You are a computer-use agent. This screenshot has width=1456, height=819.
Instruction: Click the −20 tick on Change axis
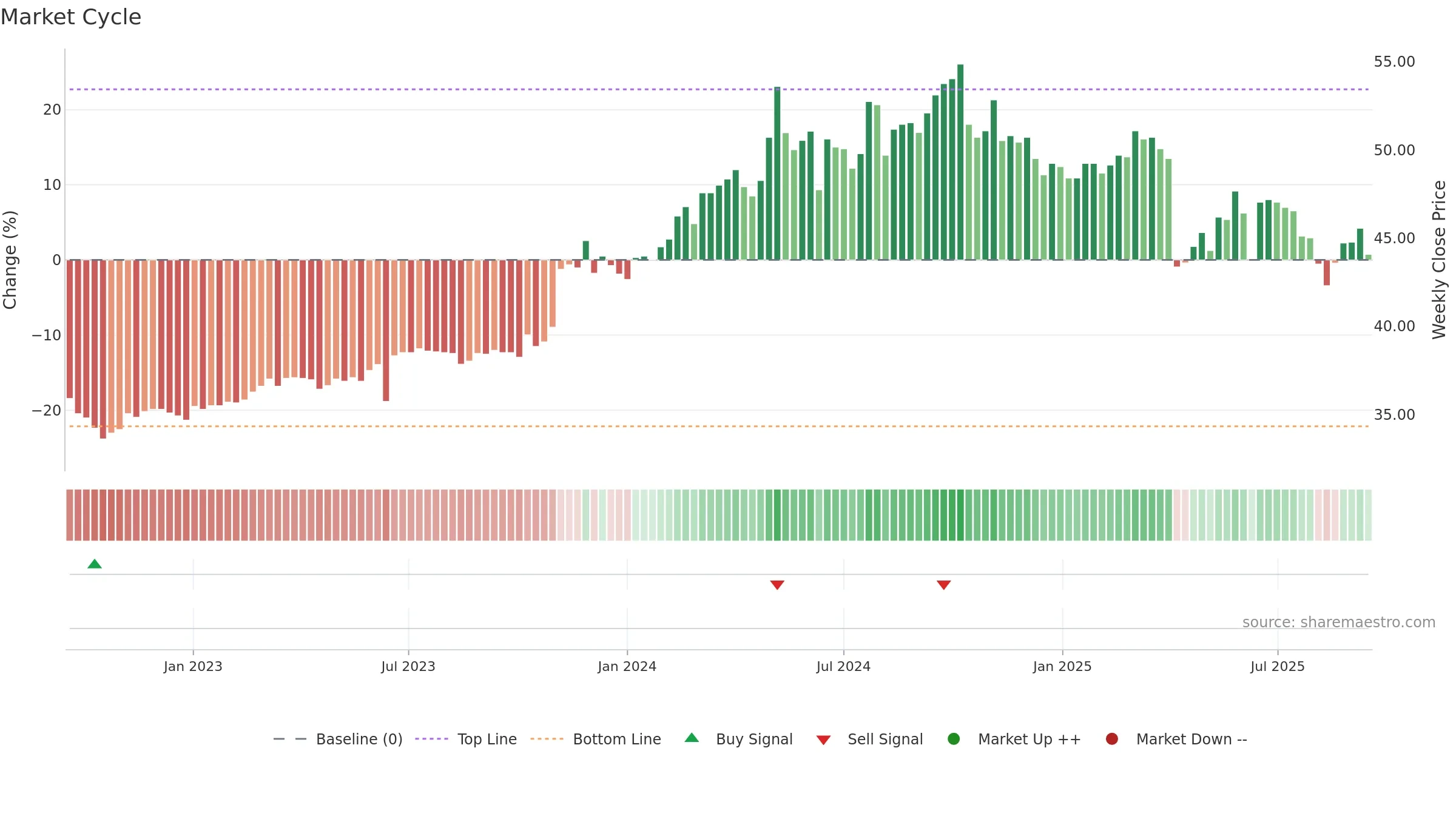47,410
